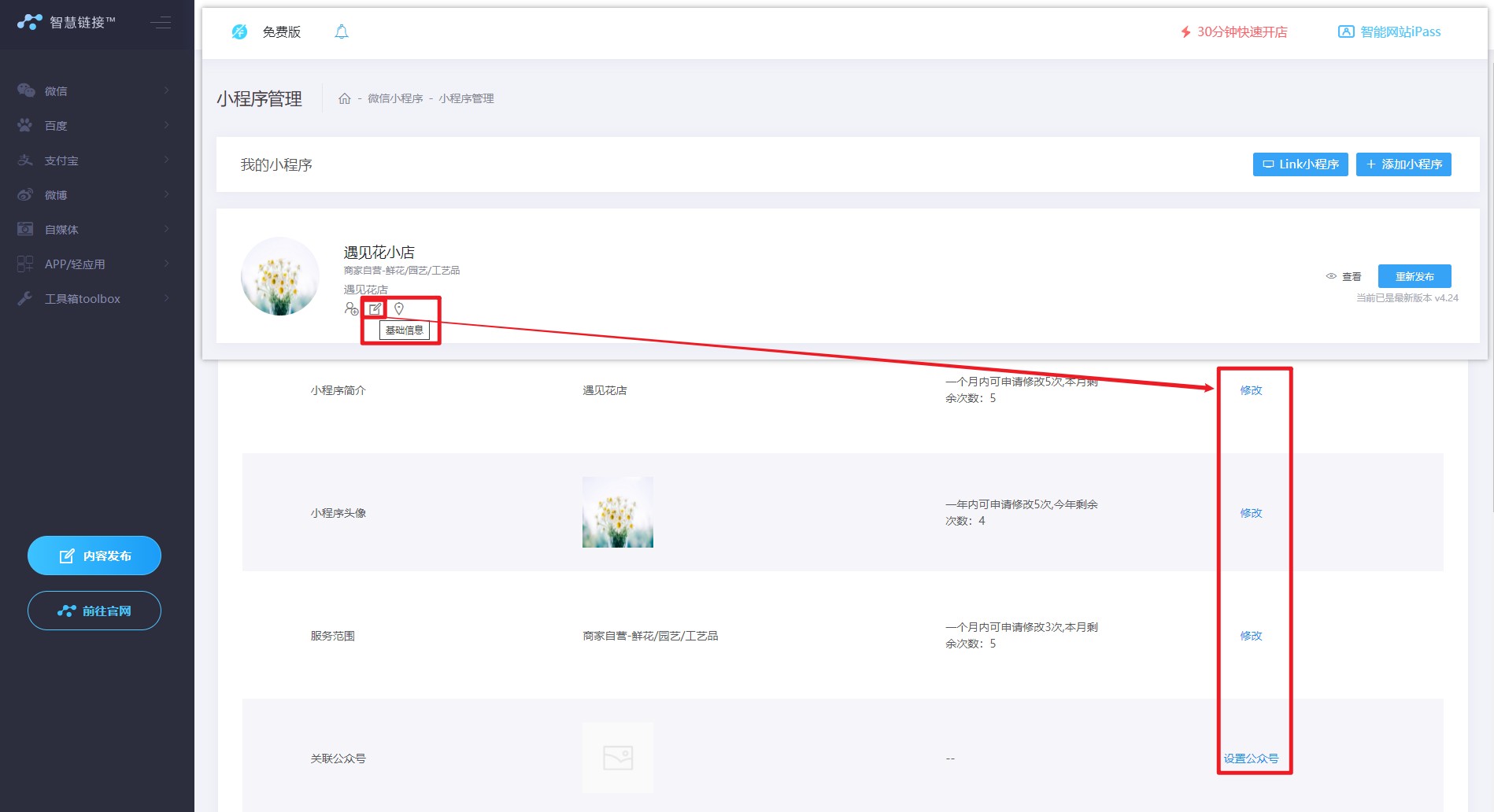Click the 重新发布 button
1494x812 pixels.
[1414, 276]
